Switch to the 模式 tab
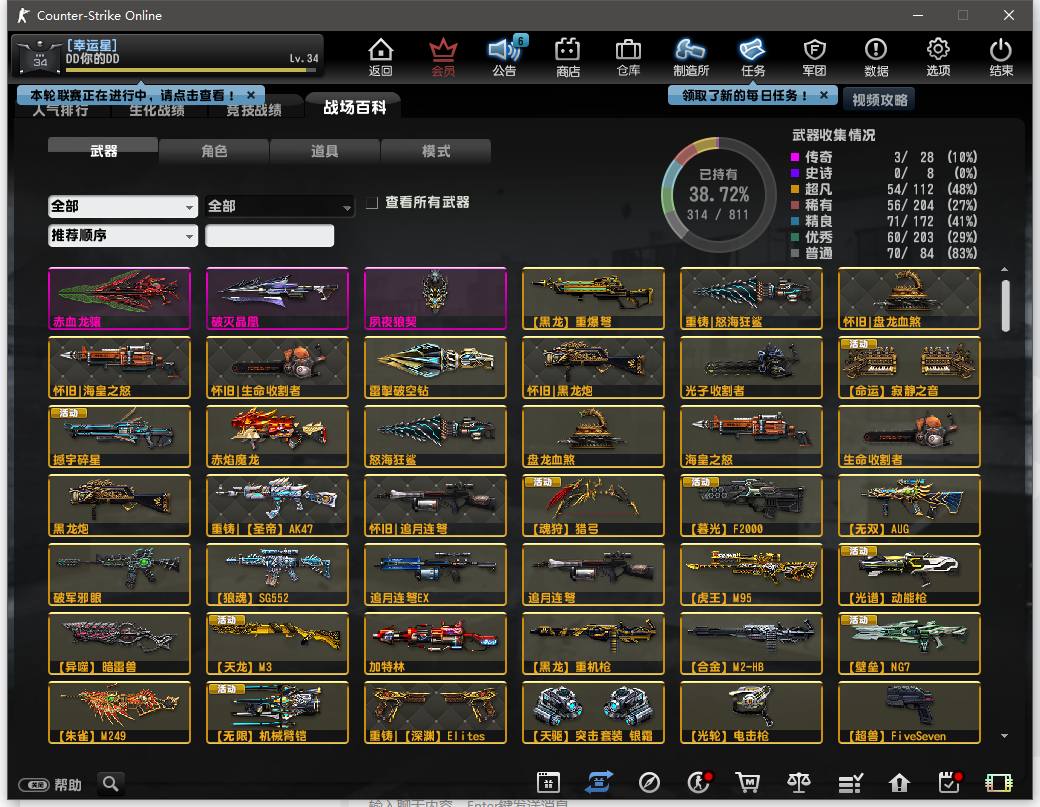This screenshot has height=807, width=1040. 436,151
